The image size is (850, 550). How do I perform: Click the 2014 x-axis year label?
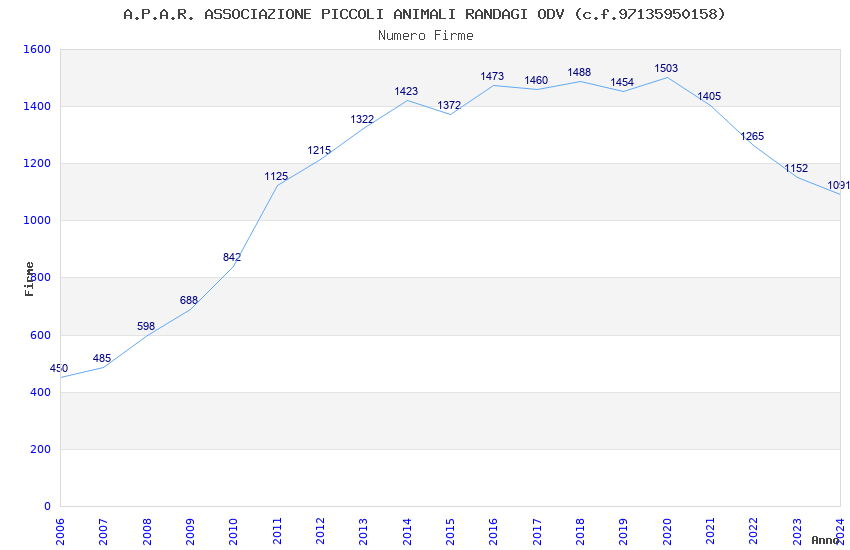407,532
